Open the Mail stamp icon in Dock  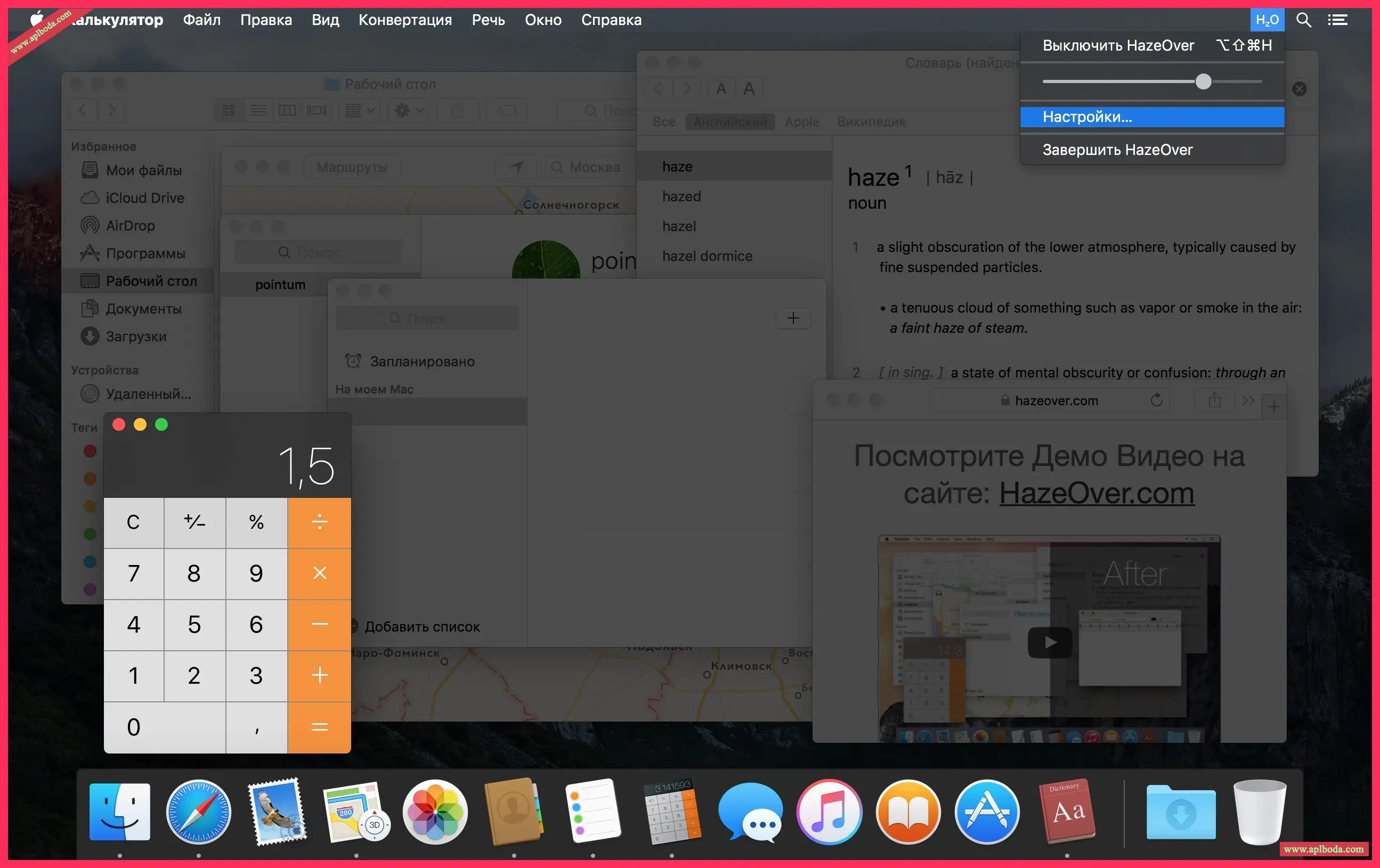tap(278, 812)
